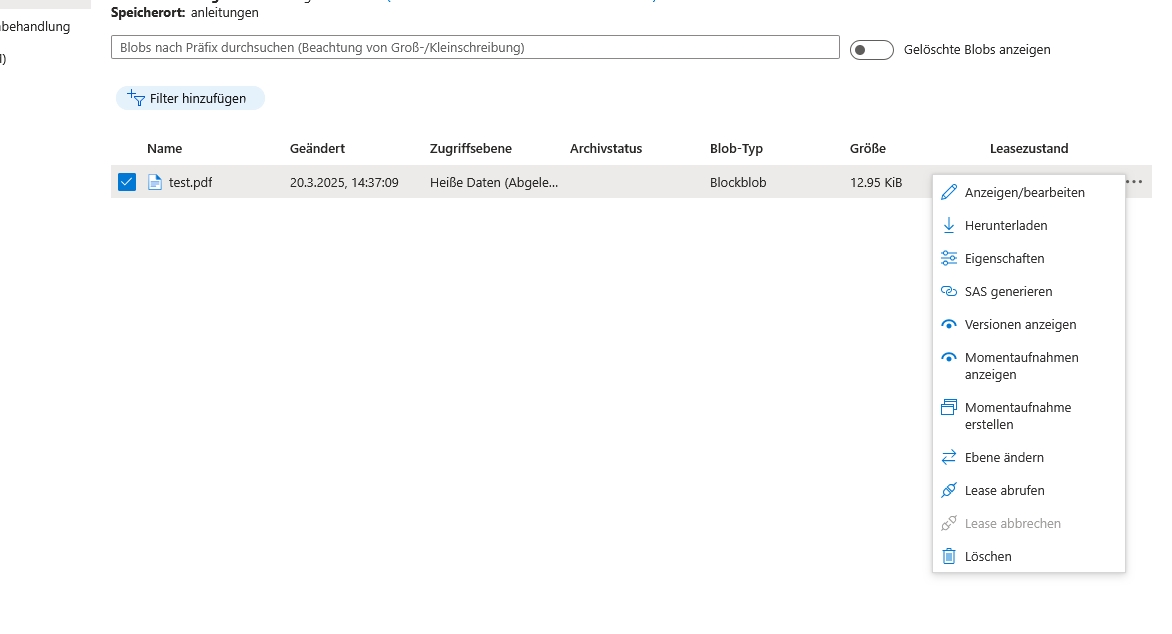Viewport: 1172px width, 634px height.
Task: Click the chain link icon for SAS generieren
Action: (949, 291)
